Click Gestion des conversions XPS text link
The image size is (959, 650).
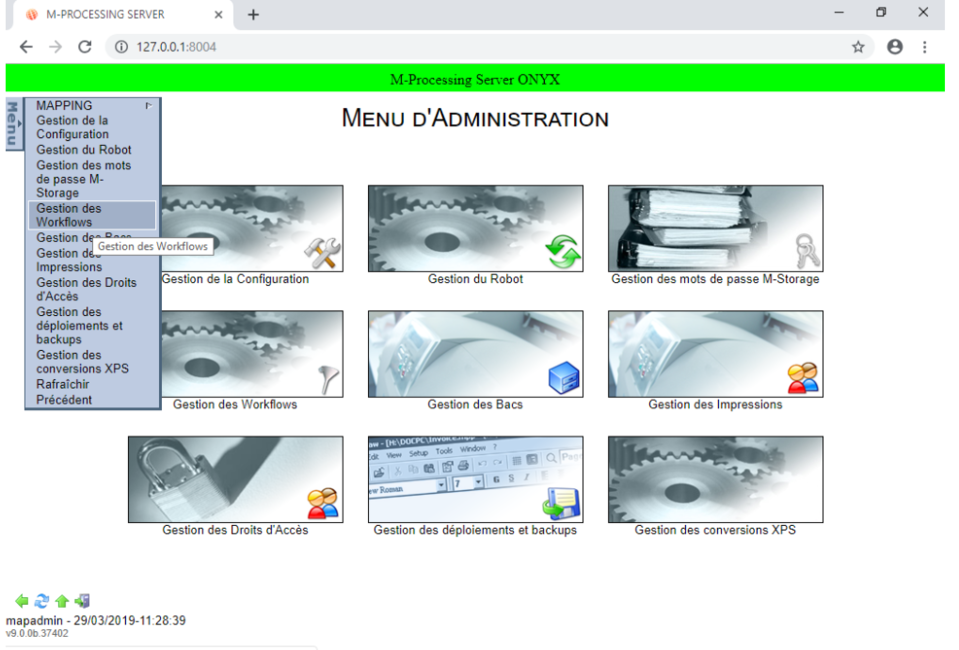[715, 530]
